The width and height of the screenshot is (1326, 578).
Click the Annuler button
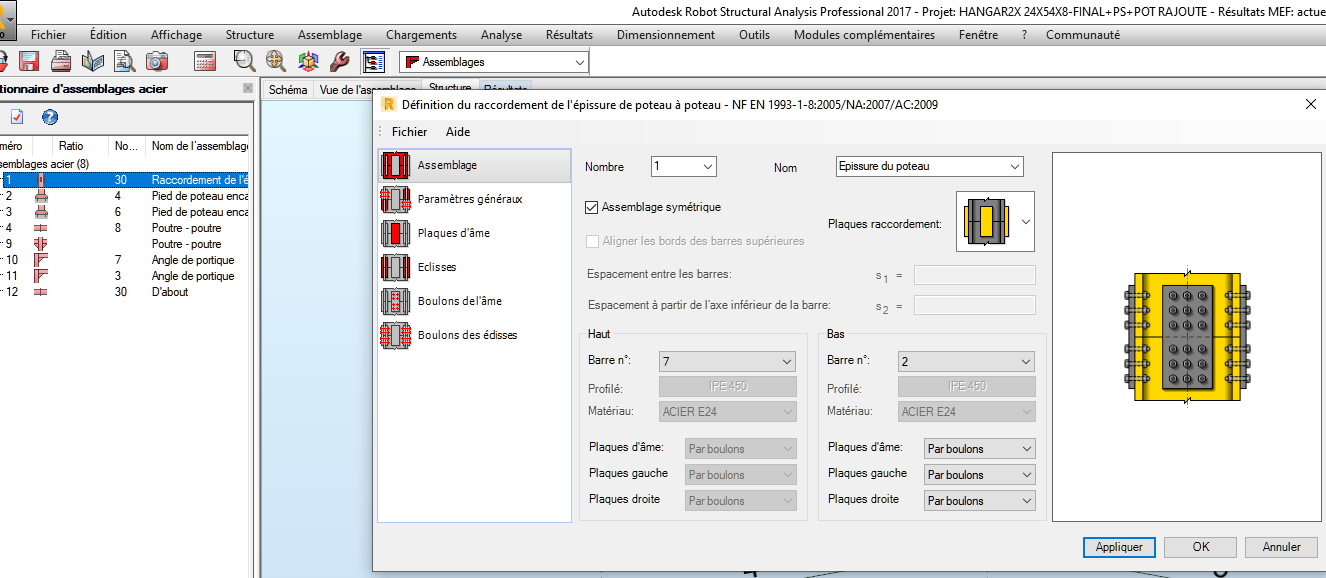click(x=1282, y=547)
